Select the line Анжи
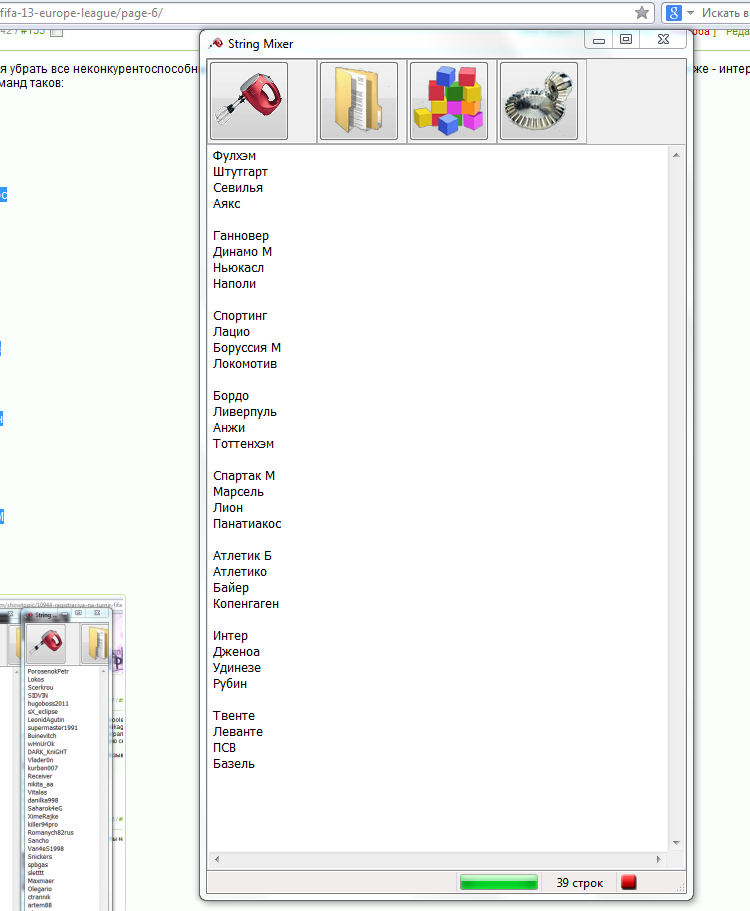This screenshot has width=750, height=911. pyautogui.click(x=229, y=428)
